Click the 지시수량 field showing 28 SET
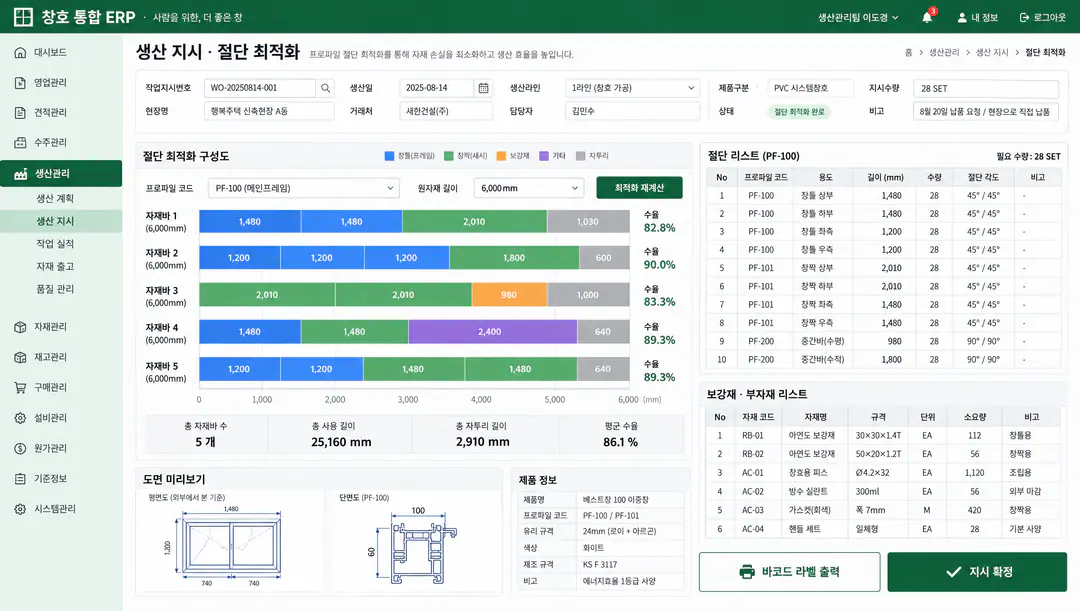 [986, 88]
